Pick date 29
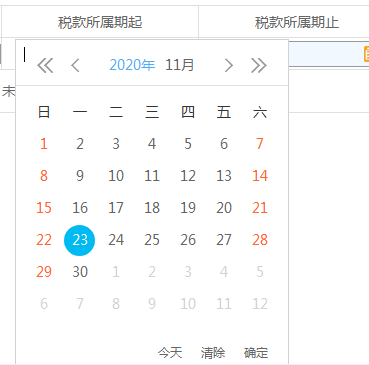369x365 pixels. tap(44, 272)
